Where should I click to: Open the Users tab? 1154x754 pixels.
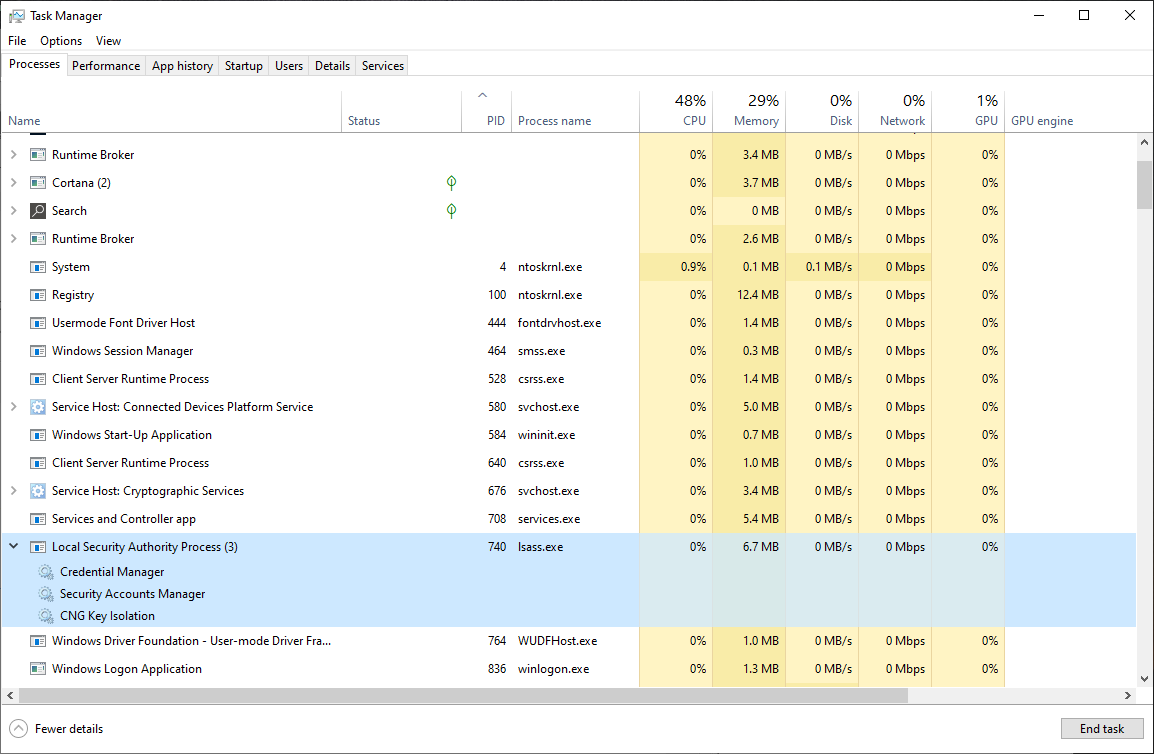click(x=289, y=66)
